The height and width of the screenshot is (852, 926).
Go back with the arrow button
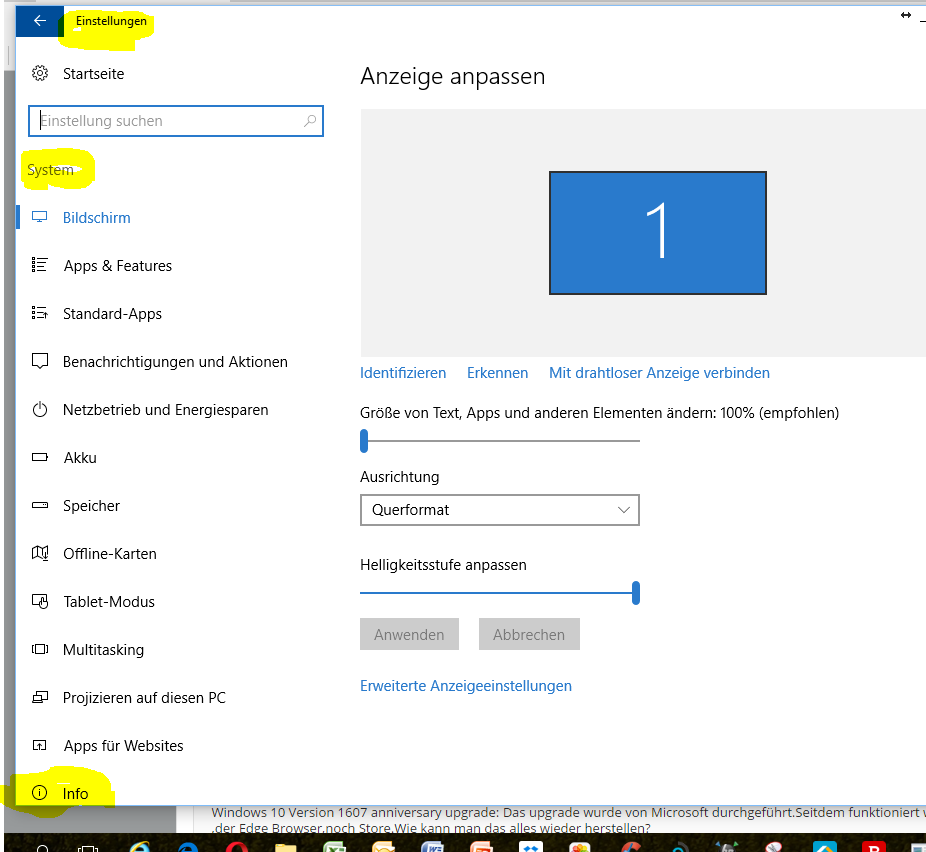click(39, 21)
